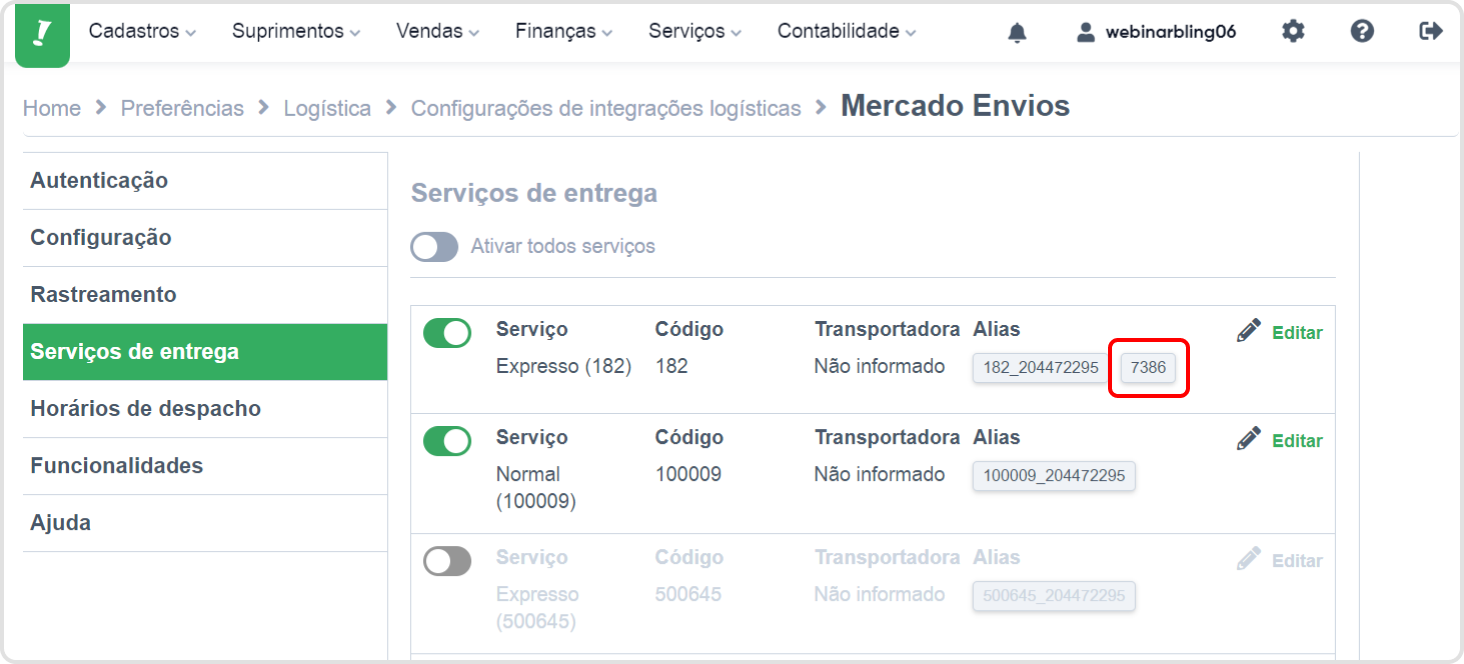Screen dimensions: 1464x664
Task: Click the 7386 alias tag
Action: point(1148,368)
